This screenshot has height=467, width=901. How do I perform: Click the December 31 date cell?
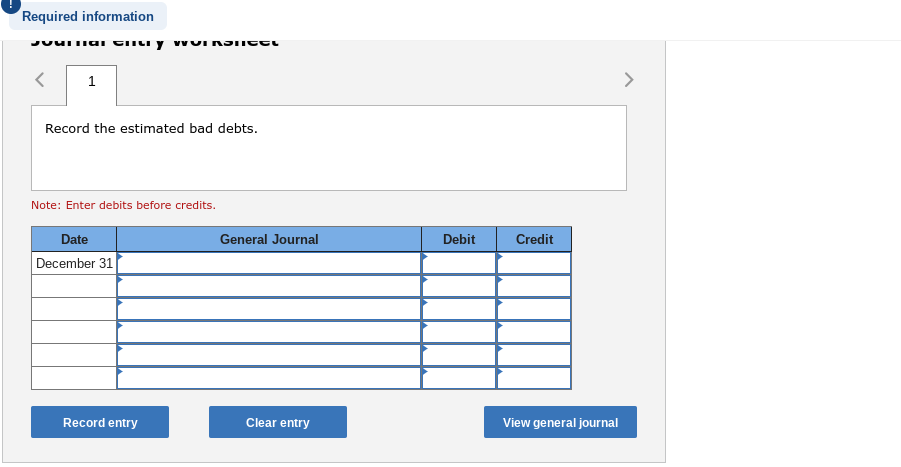click(x=74, y=263)
